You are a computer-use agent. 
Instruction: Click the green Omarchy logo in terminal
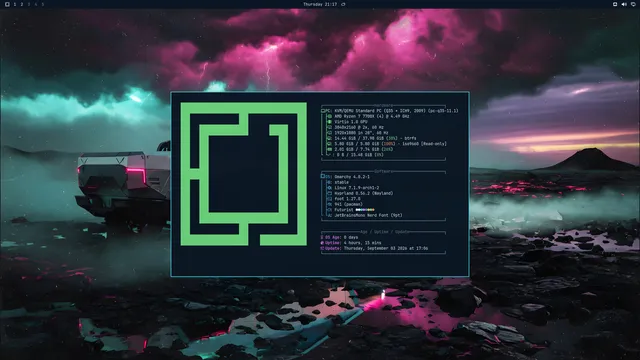pos(244,174)
